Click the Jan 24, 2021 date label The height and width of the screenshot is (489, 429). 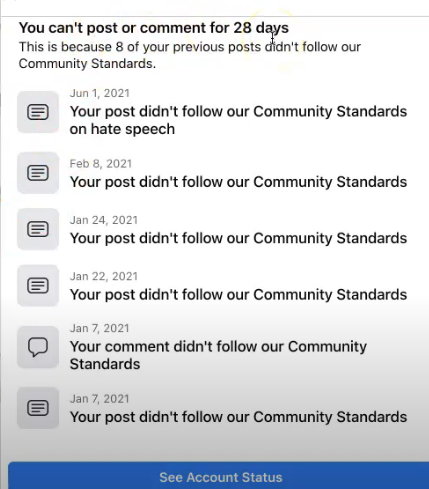(x=104, y=220)
